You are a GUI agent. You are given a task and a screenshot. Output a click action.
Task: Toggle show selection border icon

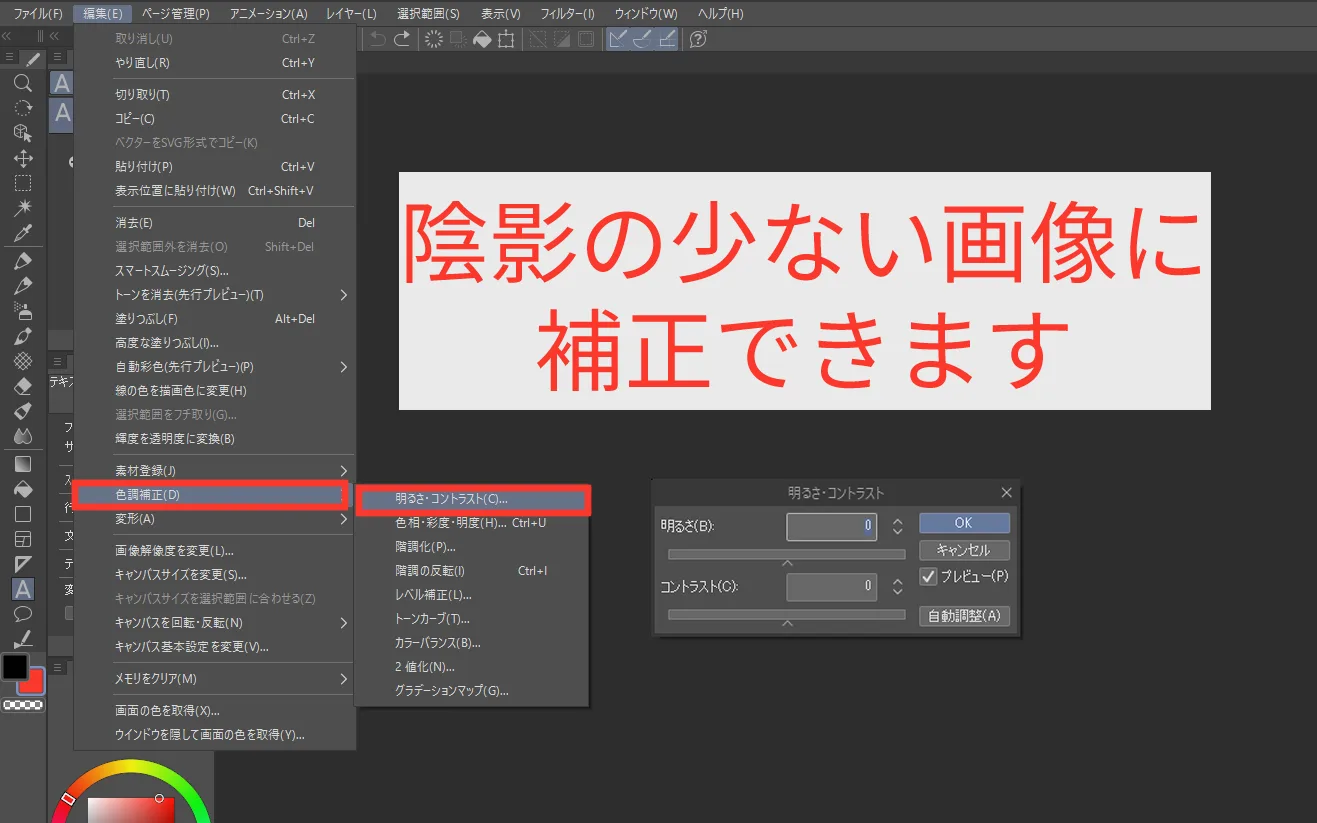[586, 39]
